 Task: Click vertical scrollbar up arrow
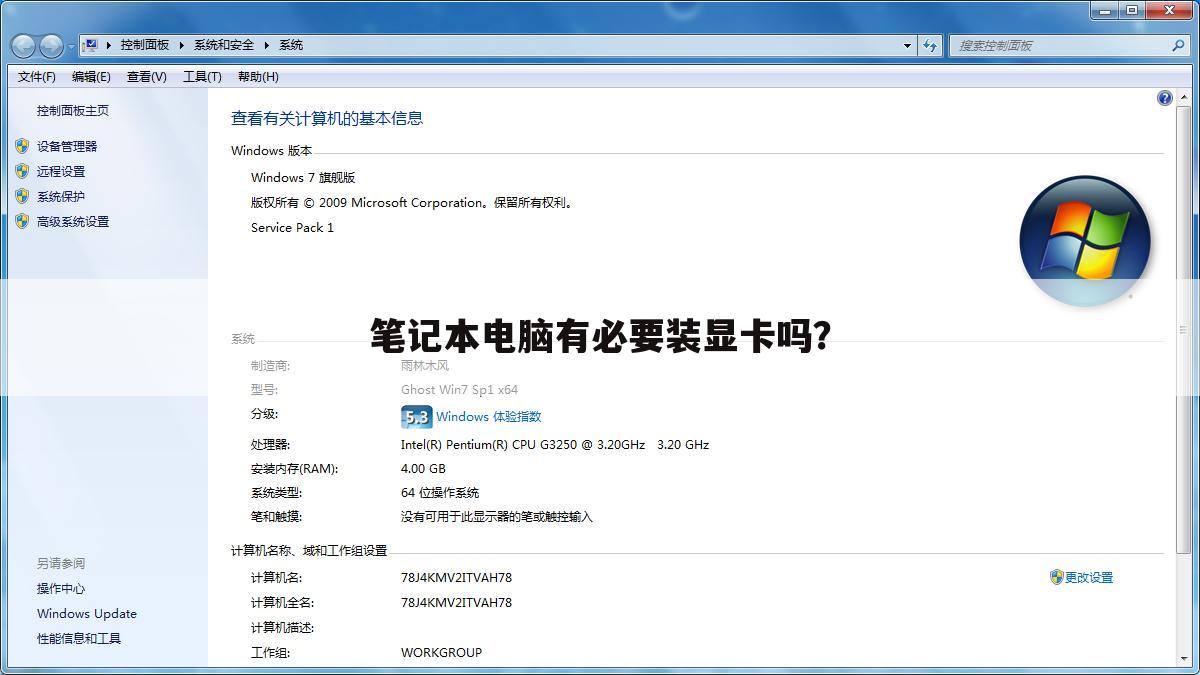[1184, 98]
